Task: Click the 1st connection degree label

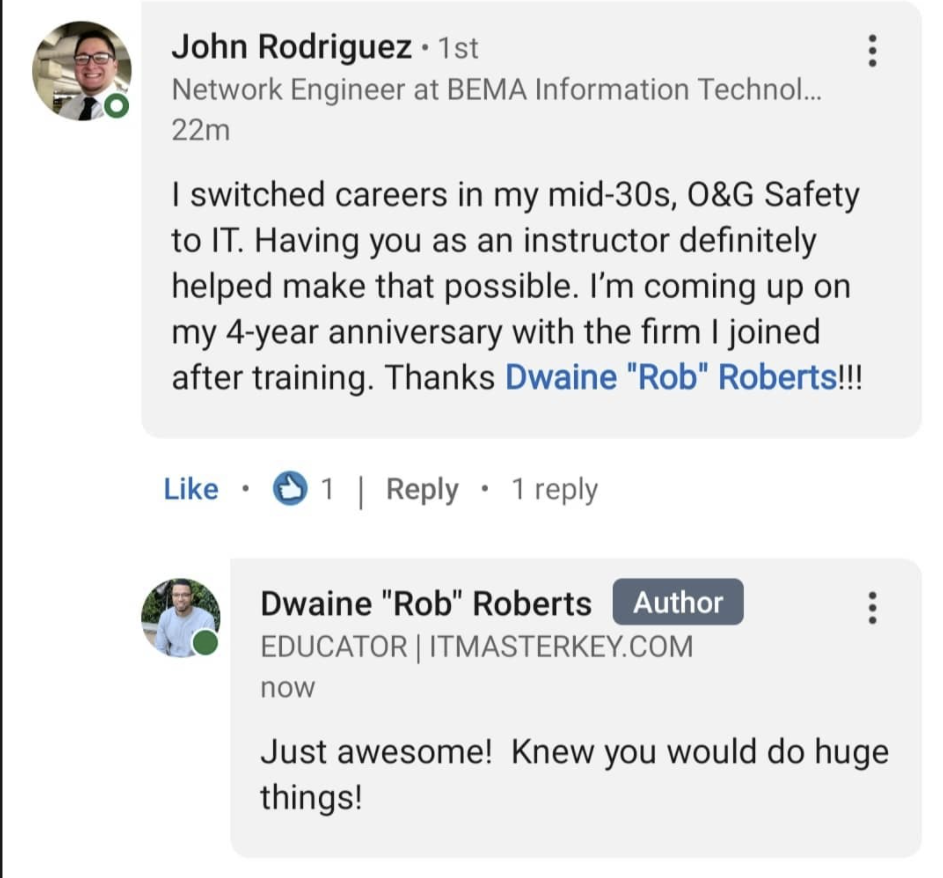Action: 458,48
